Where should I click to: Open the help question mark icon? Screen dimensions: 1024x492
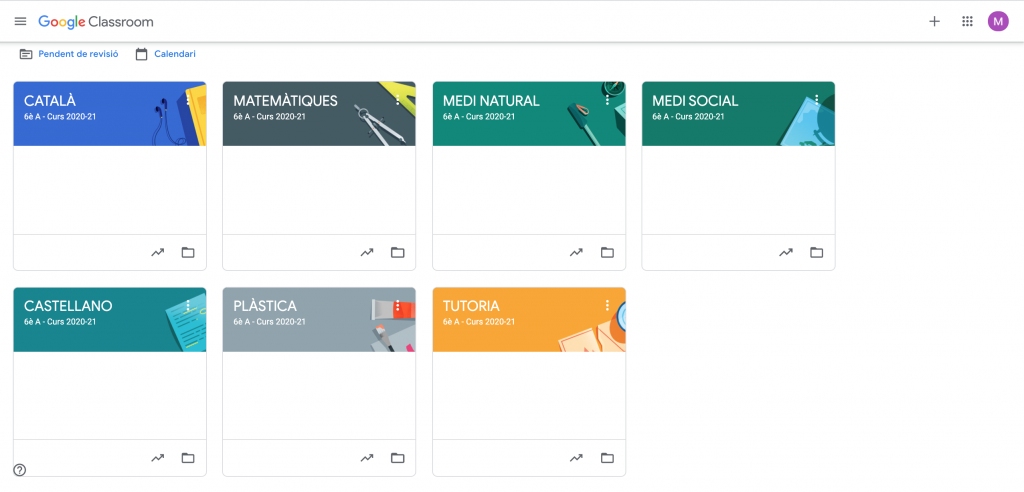coord(20,470)
